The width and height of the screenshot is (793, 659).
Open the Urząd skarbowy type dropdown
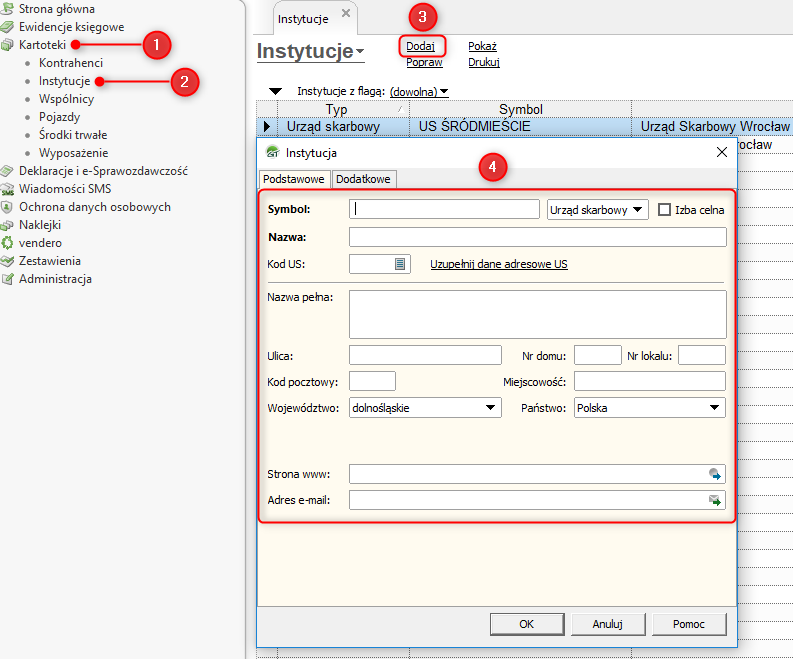click(x=598, y=210)
